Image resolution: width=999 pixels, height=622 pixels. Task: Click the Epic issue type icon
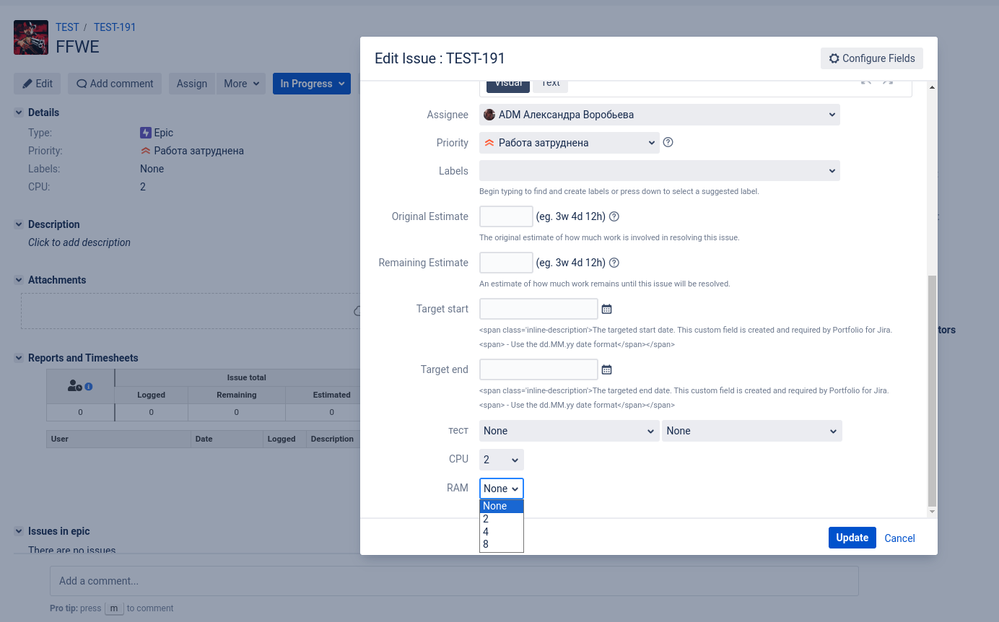coord(146,133)
